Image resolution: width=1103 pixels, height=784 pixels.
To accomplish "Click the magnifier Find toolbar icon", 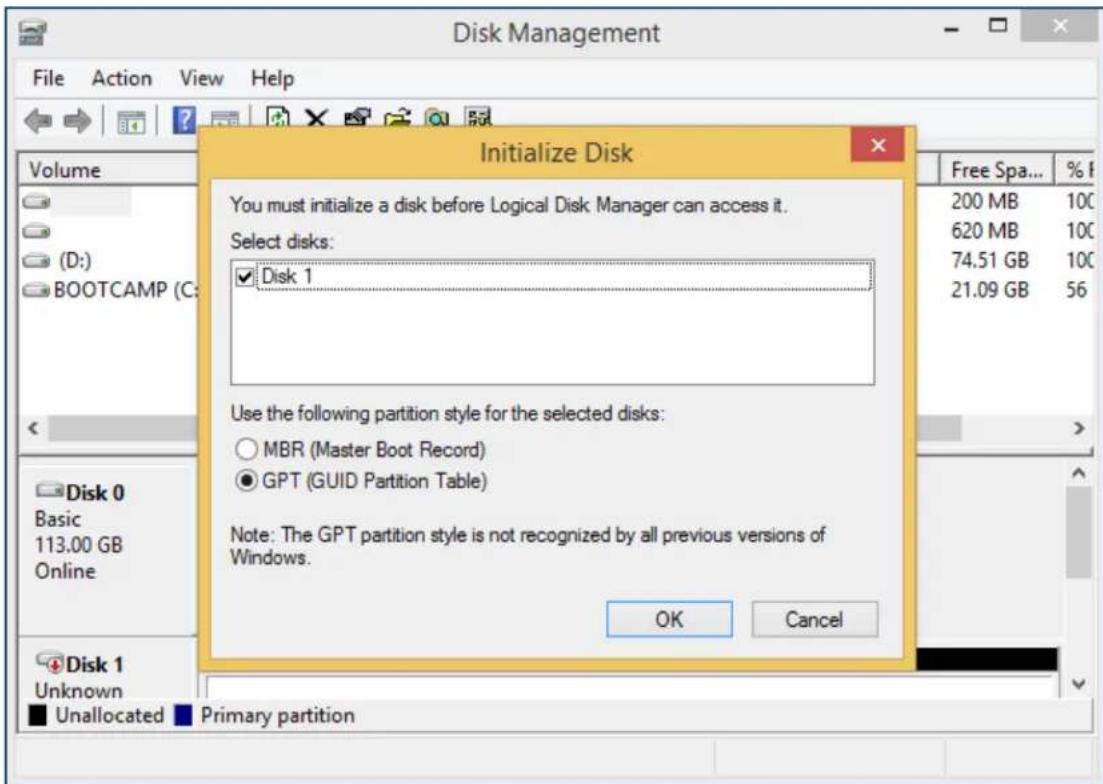I will pos(437,118).
